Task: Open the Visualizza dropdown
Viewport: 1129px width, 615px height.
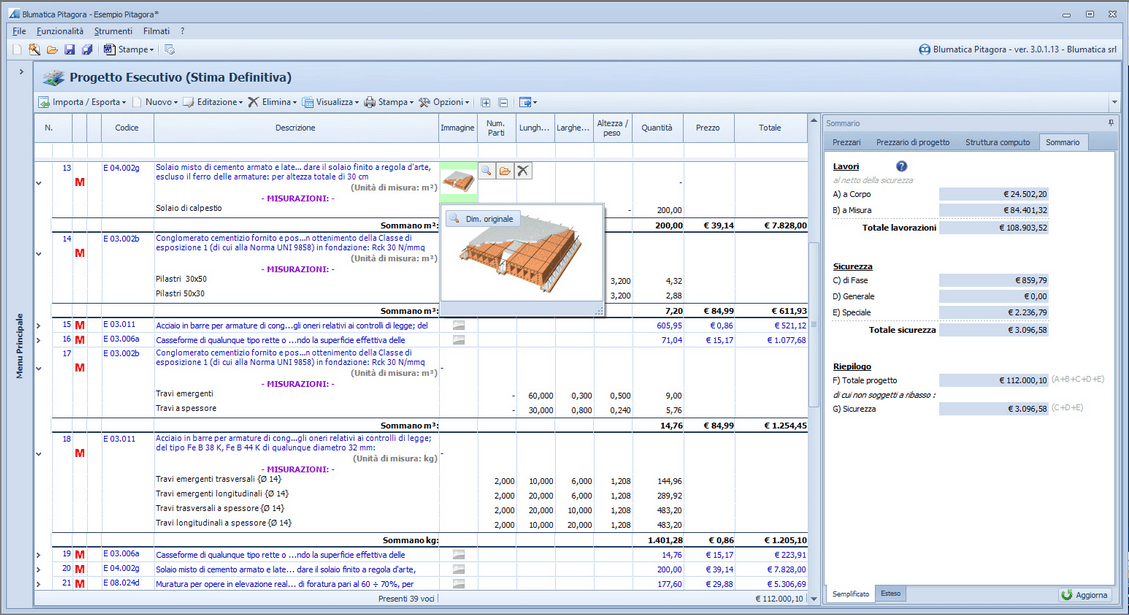Action: tap(330, 102)
